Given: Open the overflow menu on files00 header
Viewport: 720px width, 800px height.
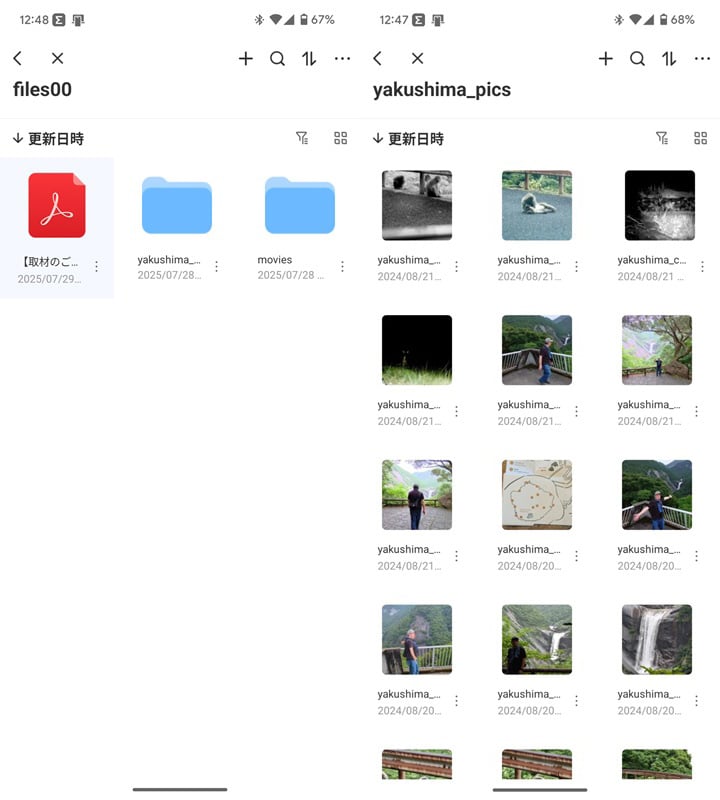Looking at the screenshot, I should 342,59.
